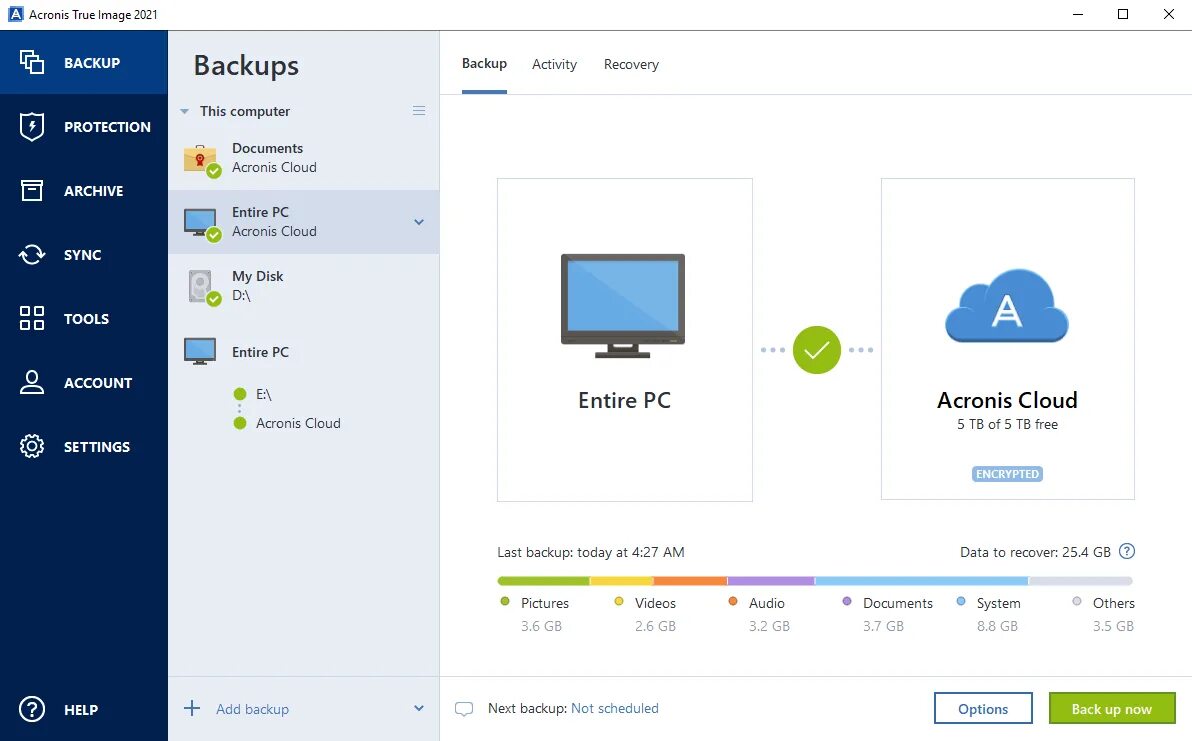Collapse the This computer group
Screen dimensions: 1192x741
184,112
